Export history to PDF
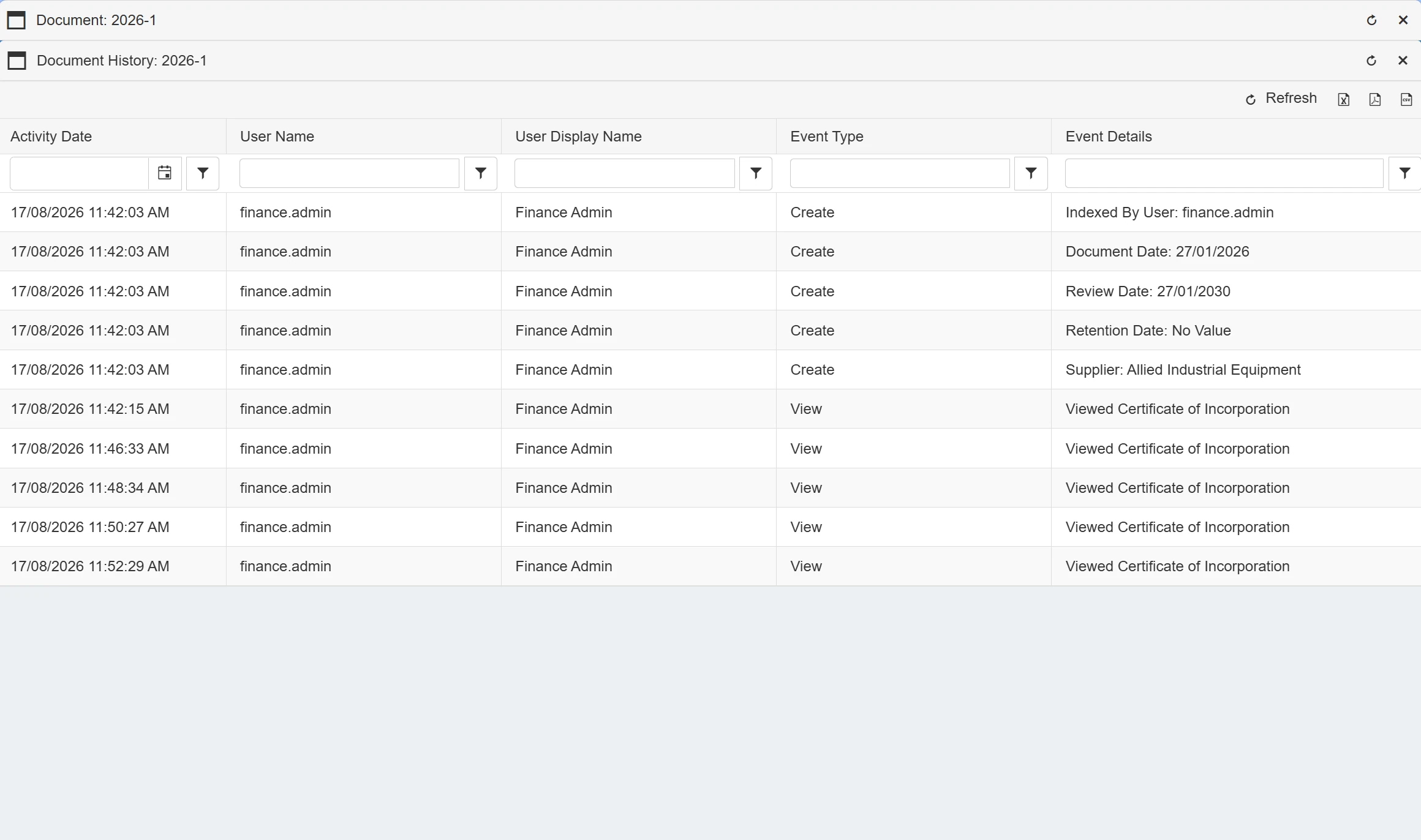 pyautogui.click(x=1375, y=99)
